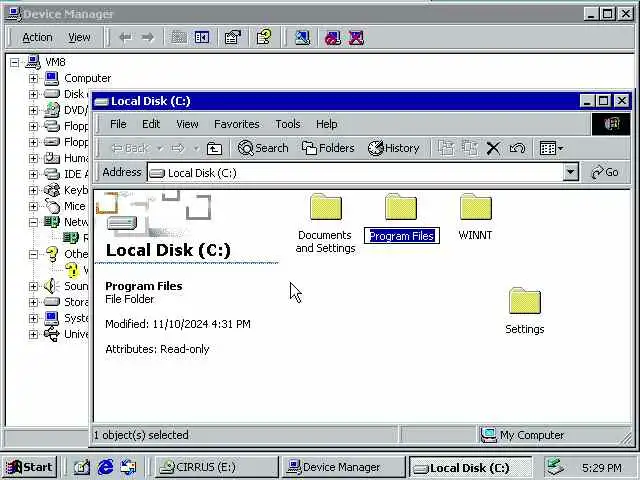Select the Mice tree item

coord(75,206)
